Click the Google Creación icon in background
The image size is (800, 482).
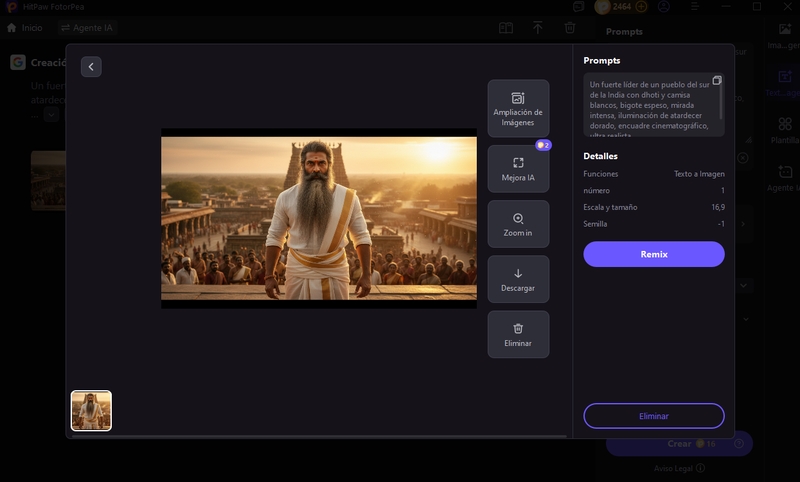pyautogui.click(x=18, y=62)
